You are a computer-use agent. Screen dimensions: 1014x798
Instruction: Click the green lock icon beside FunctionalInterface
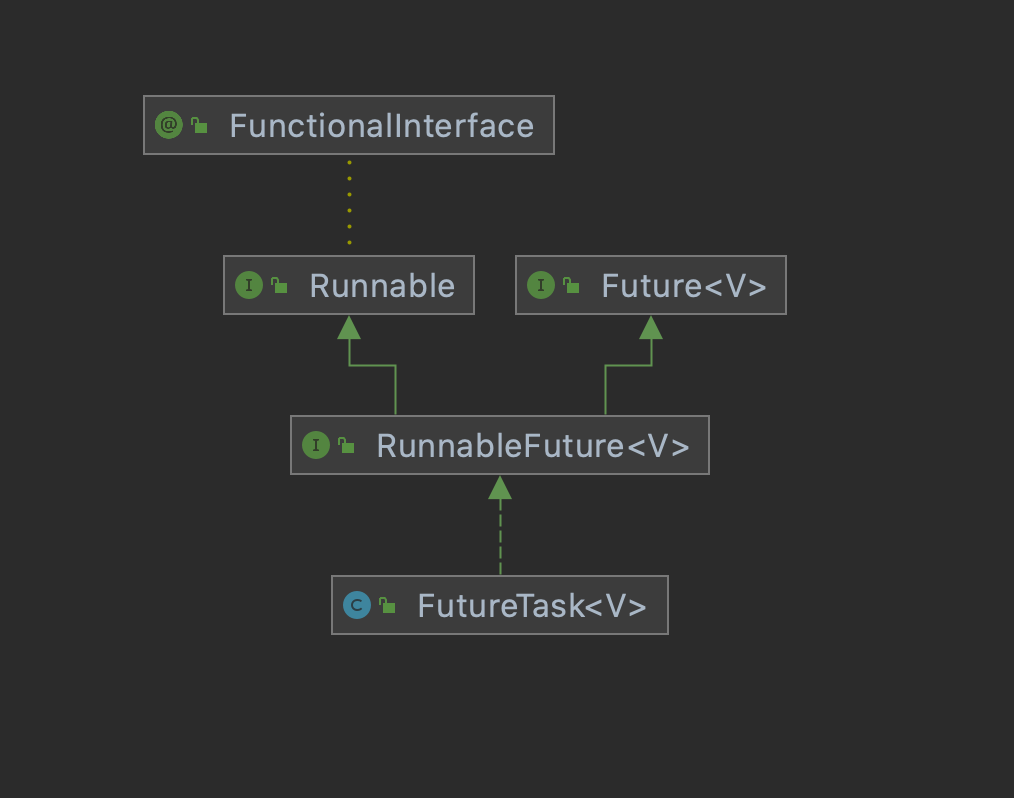point(199,126)
